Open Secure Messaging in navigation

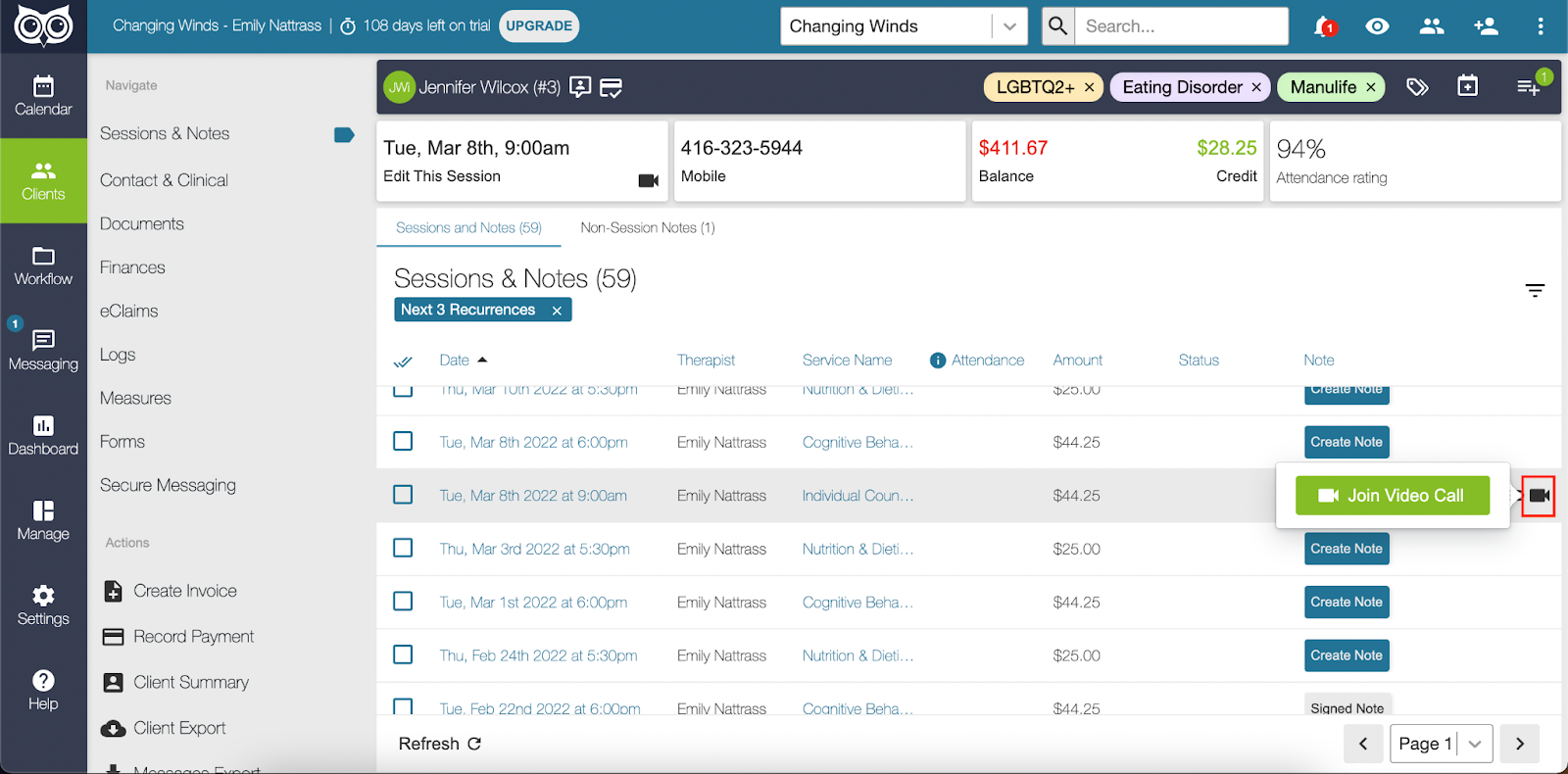click(168, 485)
